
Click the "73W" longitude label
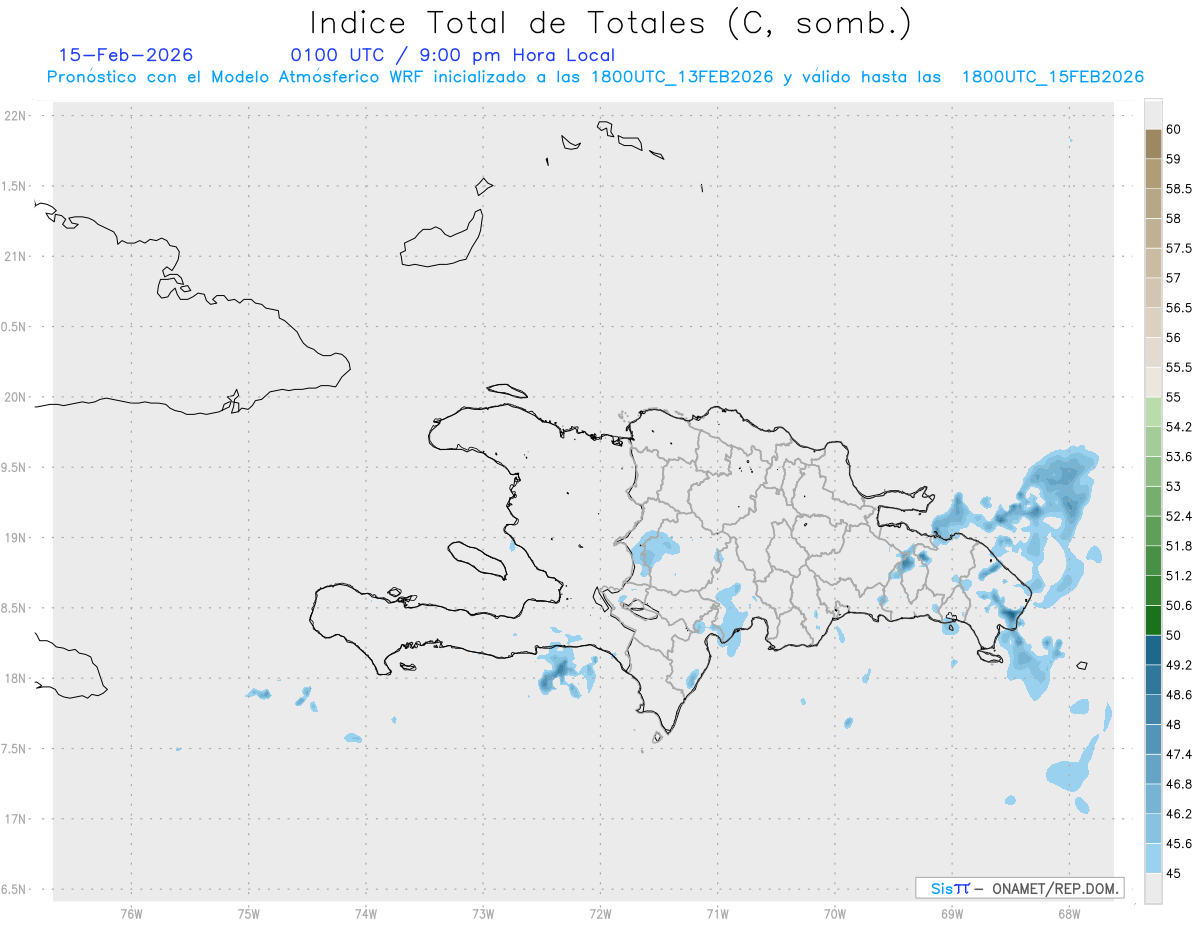(x=483, y=913)
